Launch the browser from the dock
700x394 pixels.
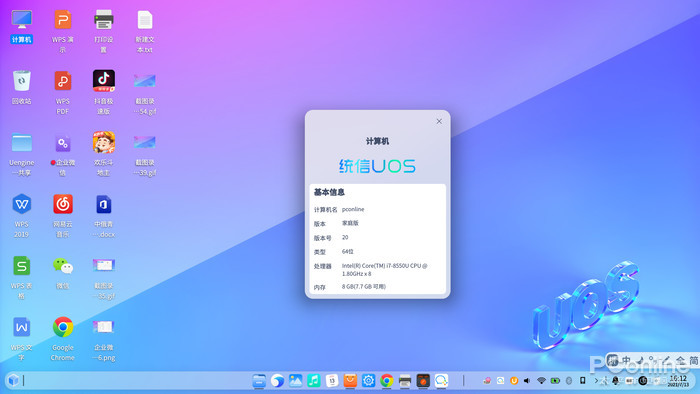[277, 381]
